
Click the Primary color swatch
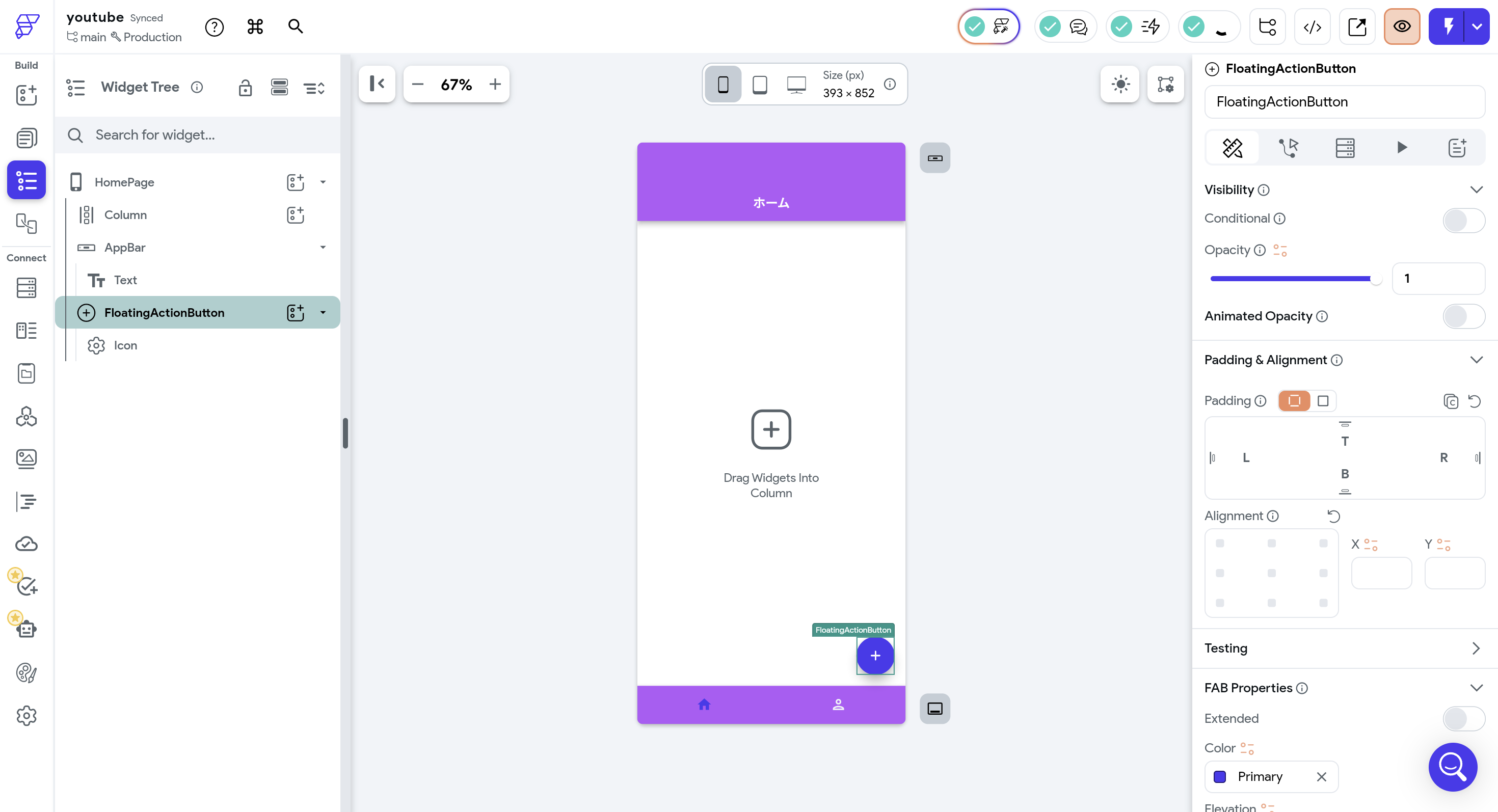pyautogui.click(x=1220, y=776)
